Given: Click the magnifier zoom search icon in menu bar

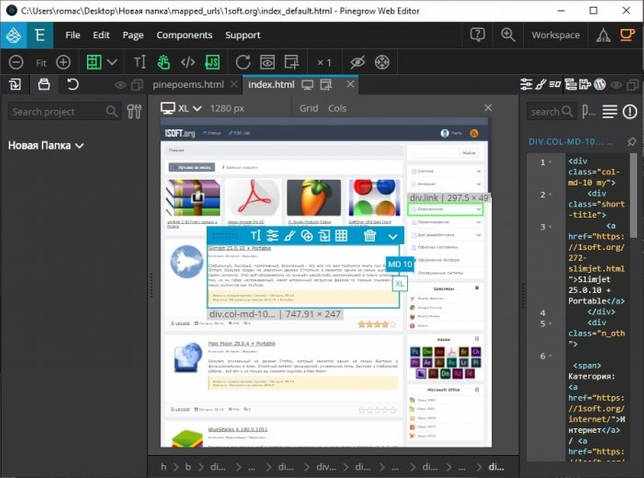Looking at the screenshot, I should coord(508,34).
